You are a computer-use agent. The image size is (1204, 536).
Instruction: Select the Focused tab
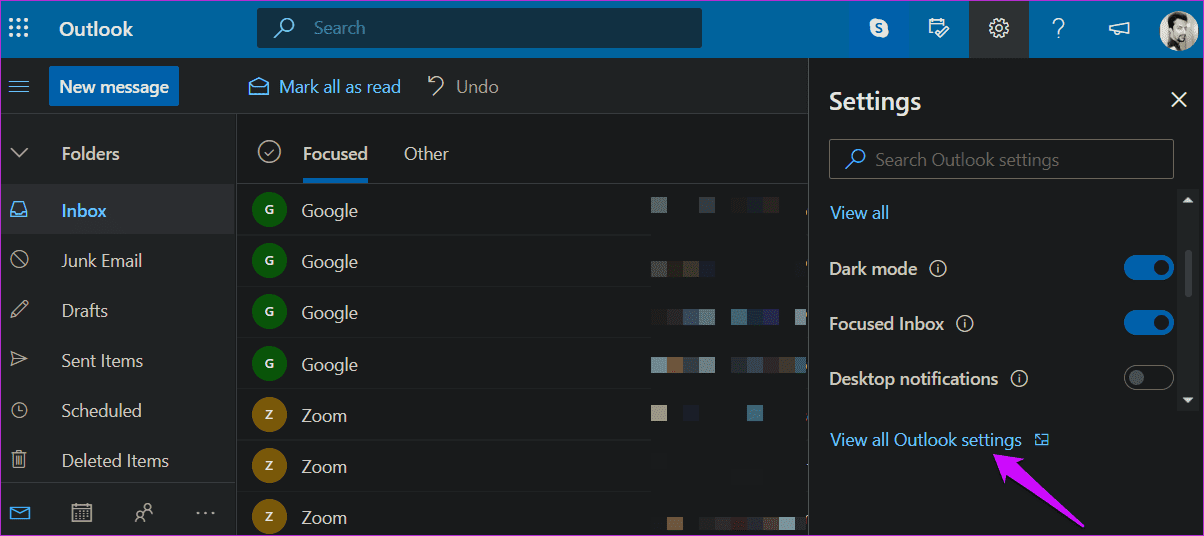[335, 153]
